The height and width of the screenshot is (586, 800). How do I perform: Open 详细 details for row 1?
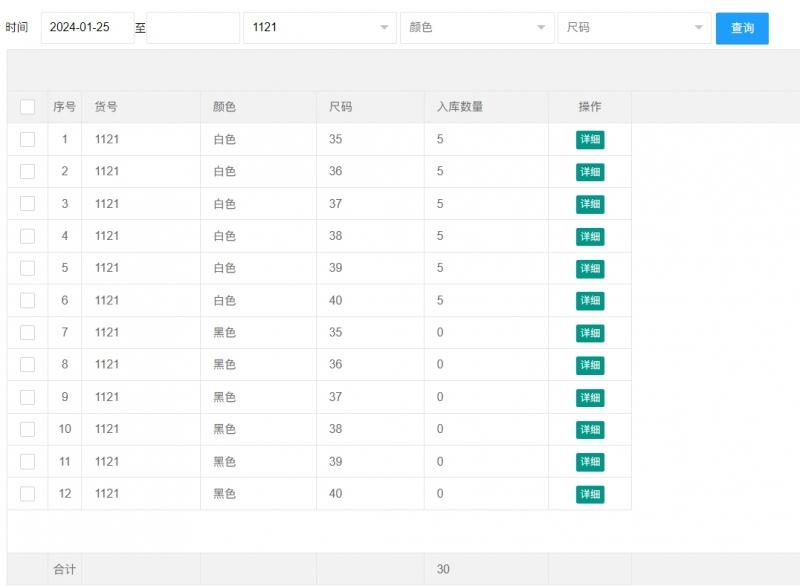(590, 140)
